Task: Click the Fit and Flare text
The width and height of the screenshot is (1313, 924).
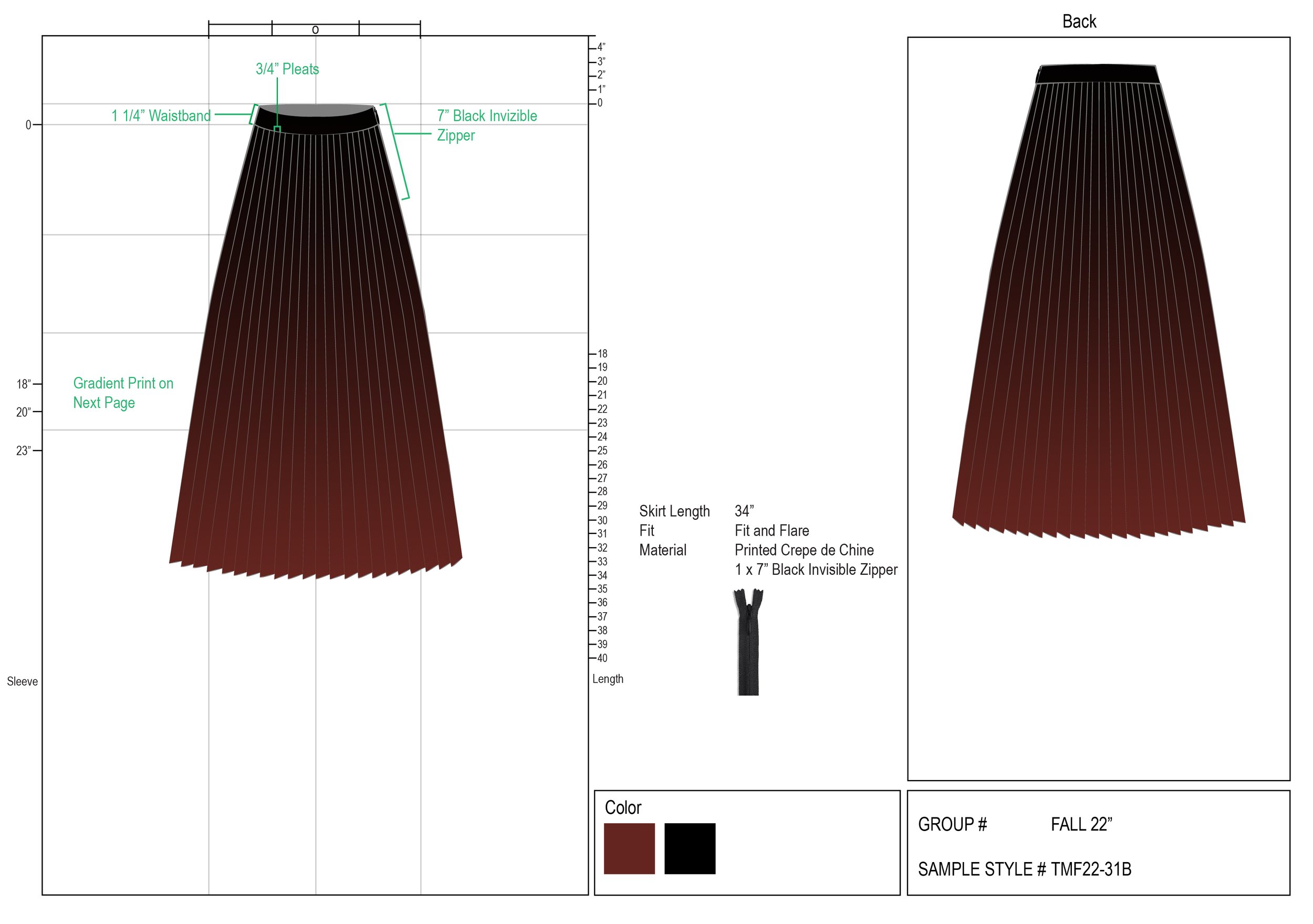Action: [x=772, y=531]
